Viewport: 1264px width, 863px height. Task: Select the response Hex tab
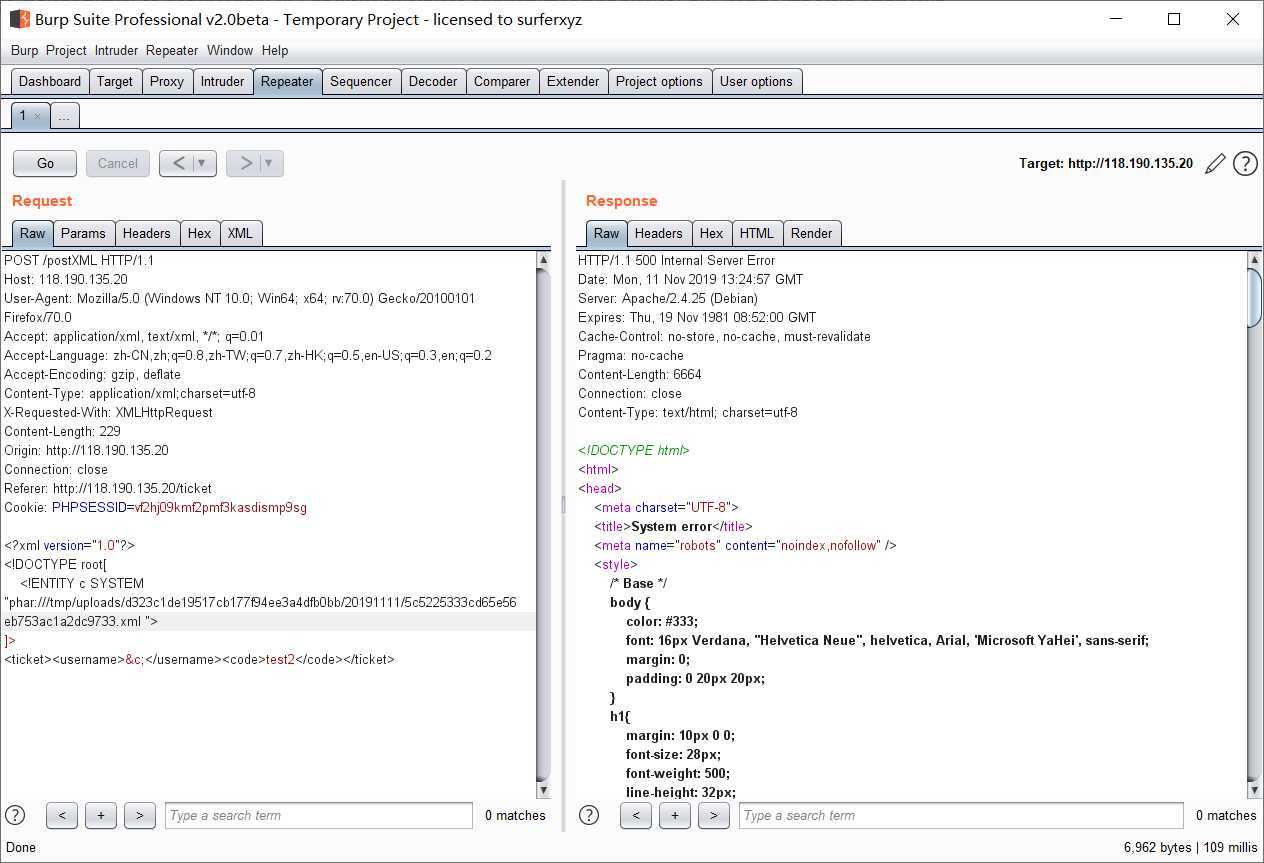[x=712, y=233]
